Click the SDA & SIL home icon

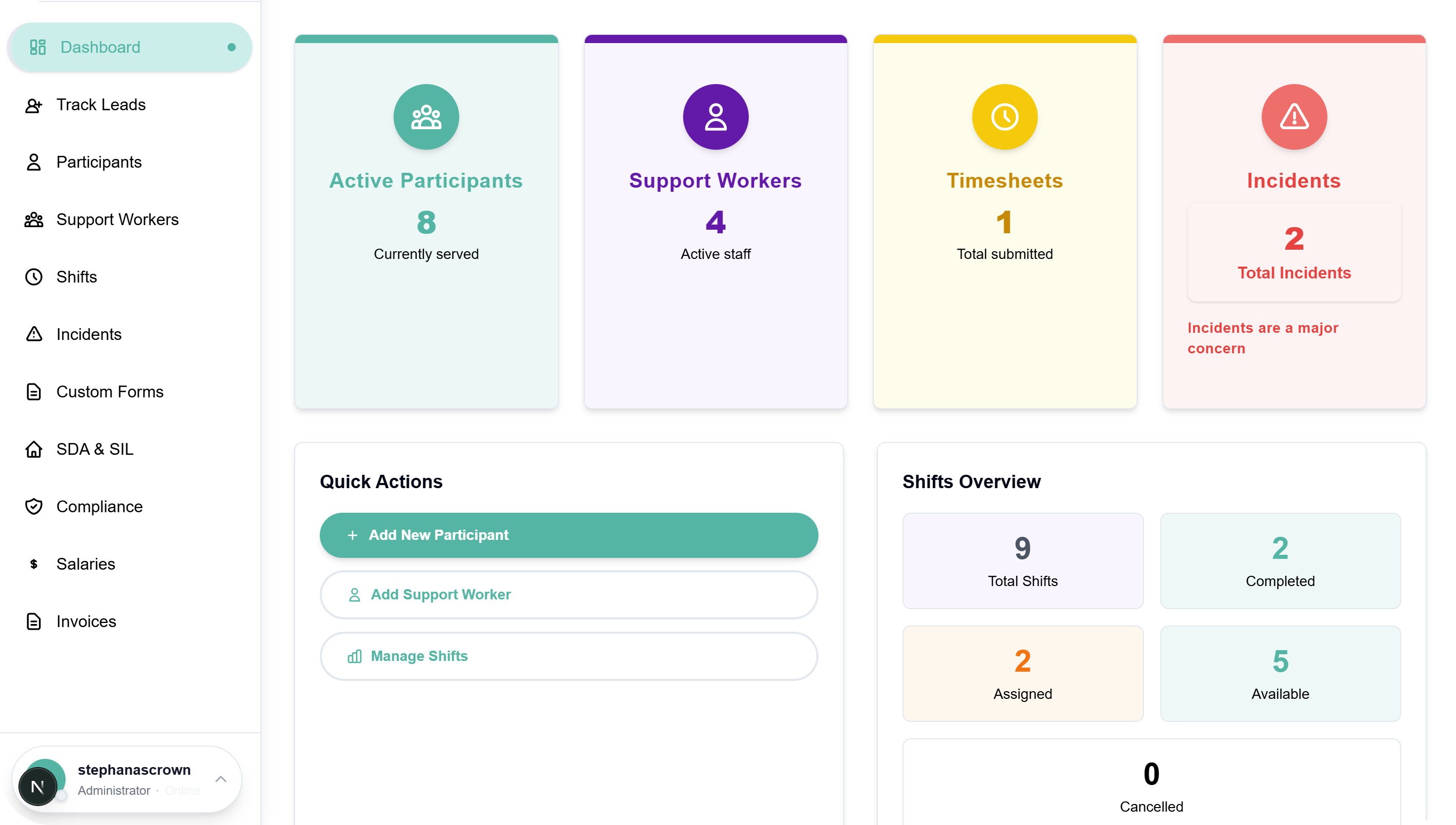(x=34, y=450)
